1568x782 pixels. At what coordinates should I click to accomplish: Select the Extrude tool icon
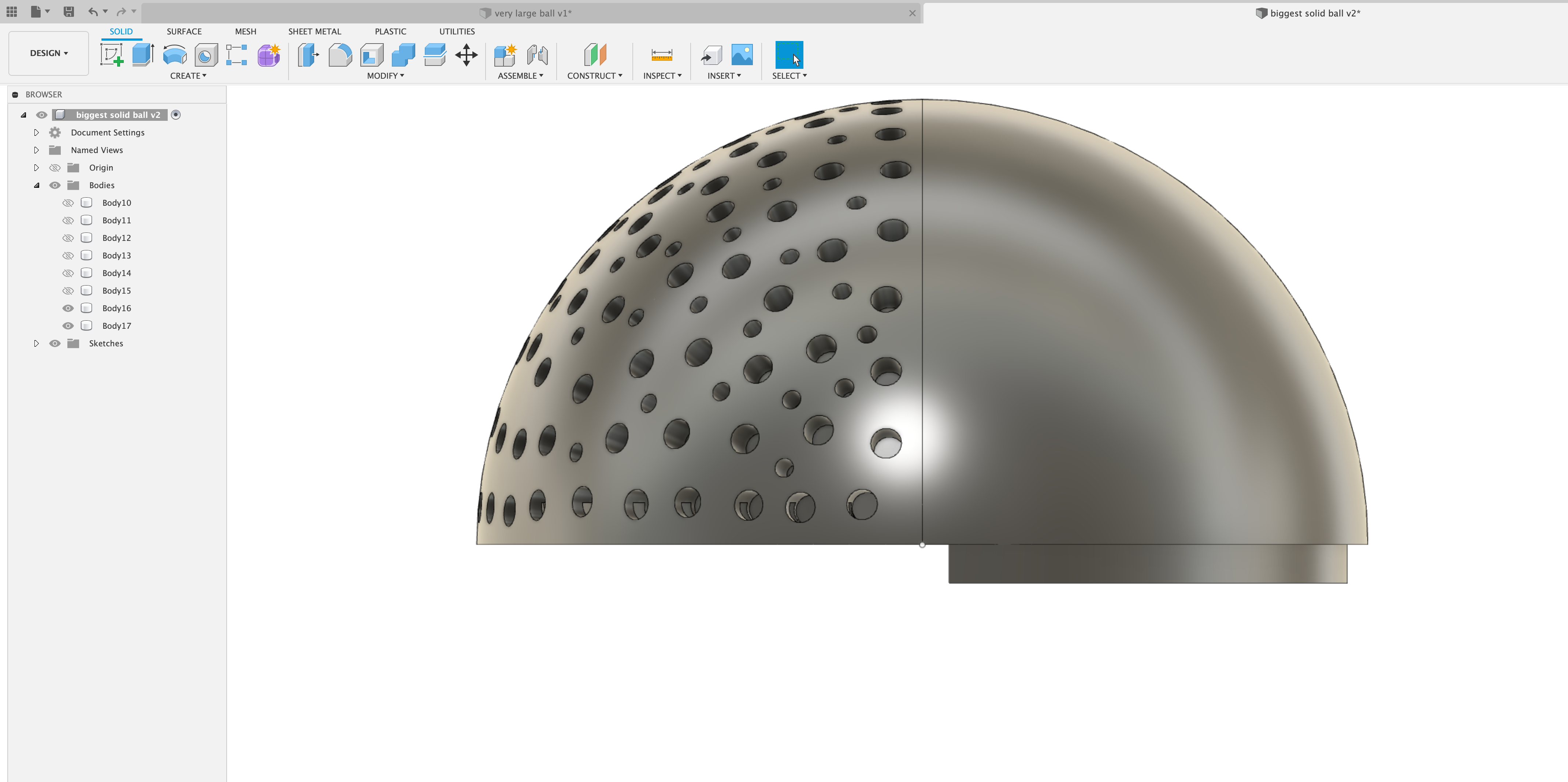click(x=143, y=55)
